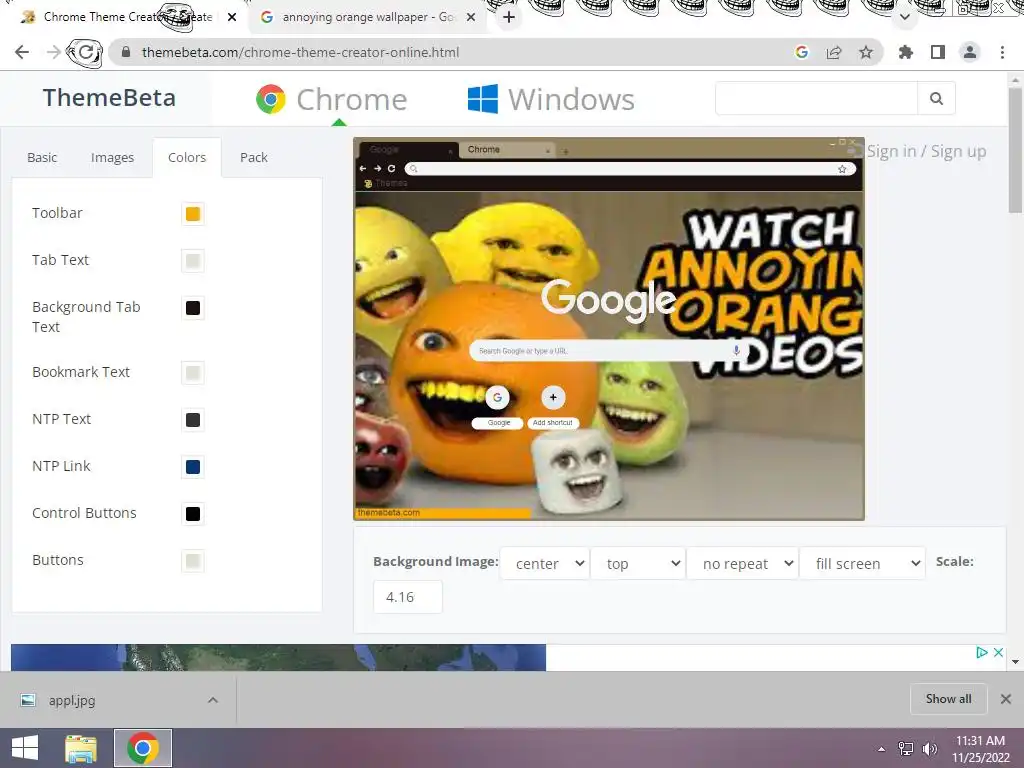Expand appl.jpg download options chevron
Image resolution: width=1024 pixels, height=768 pixels.
click(213, 700)
